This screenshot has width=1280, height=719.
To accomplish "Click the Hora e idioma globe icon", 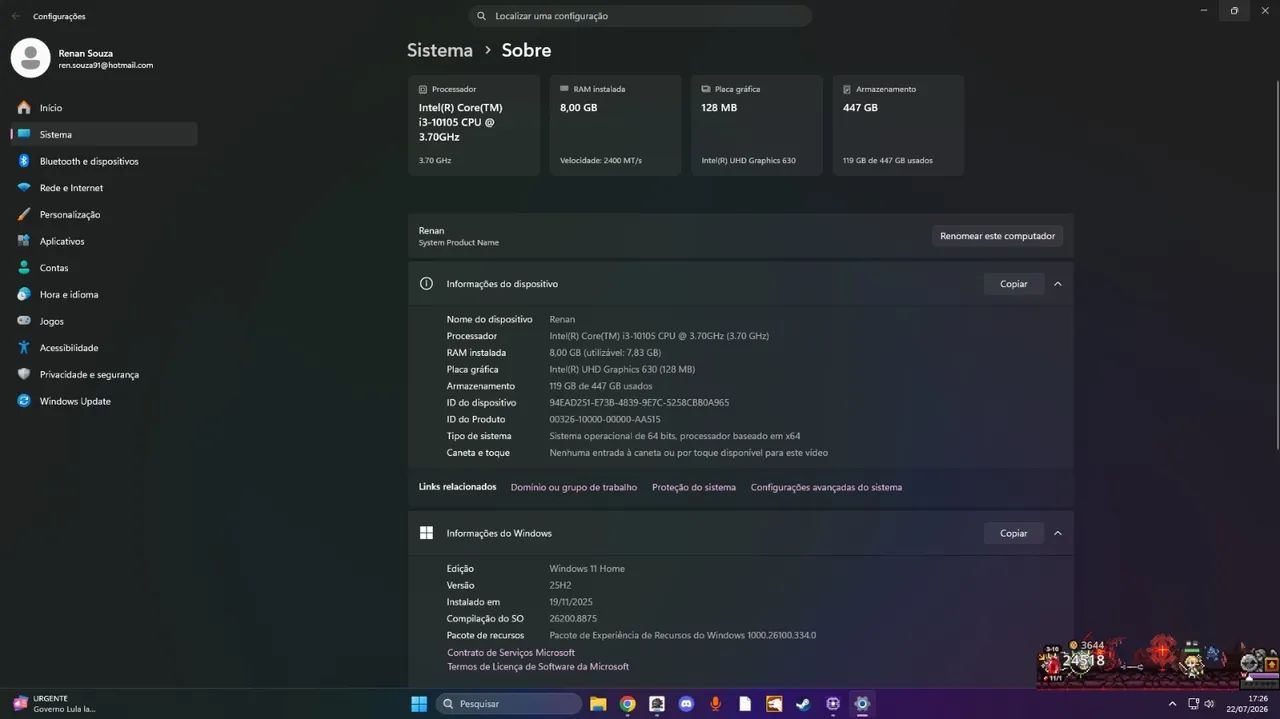I will [24, 294].
